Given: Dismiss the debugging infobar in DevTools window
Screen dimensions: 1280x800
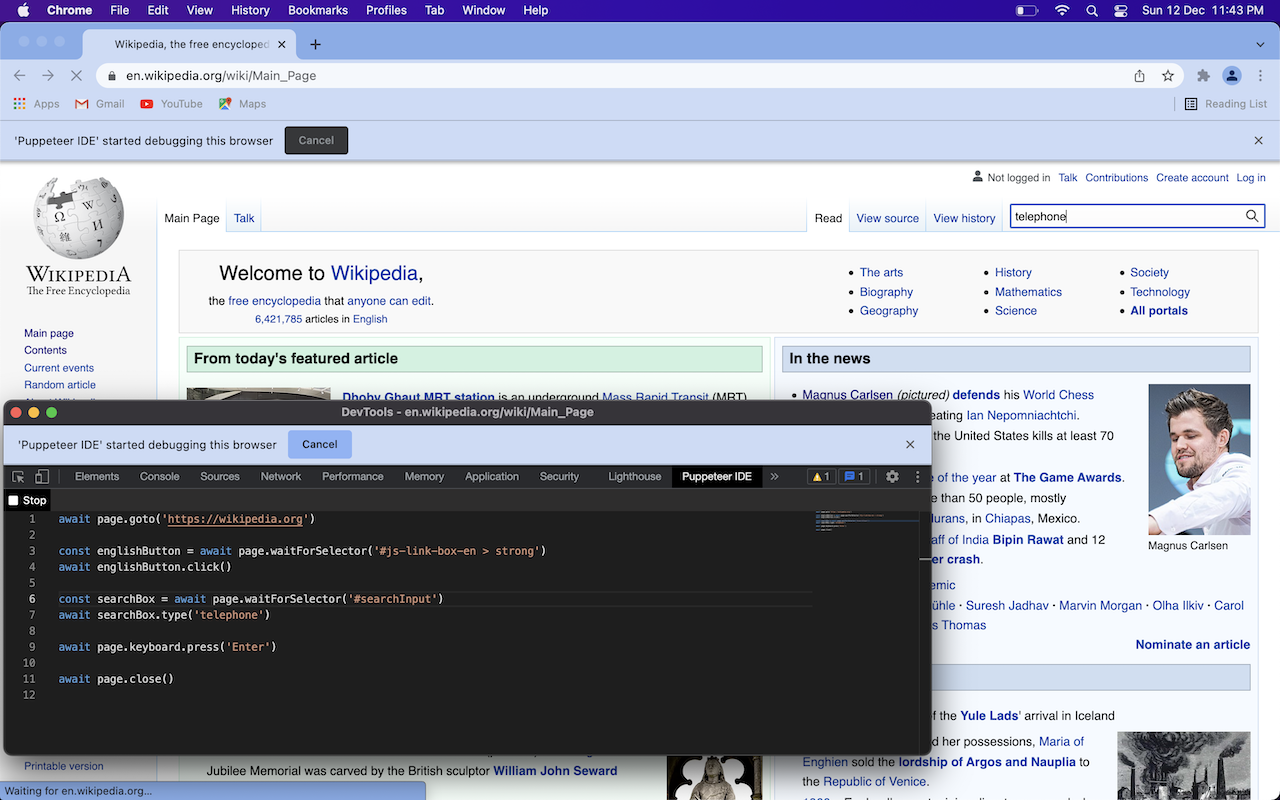Looking at the screenshot, I should 910,445.
